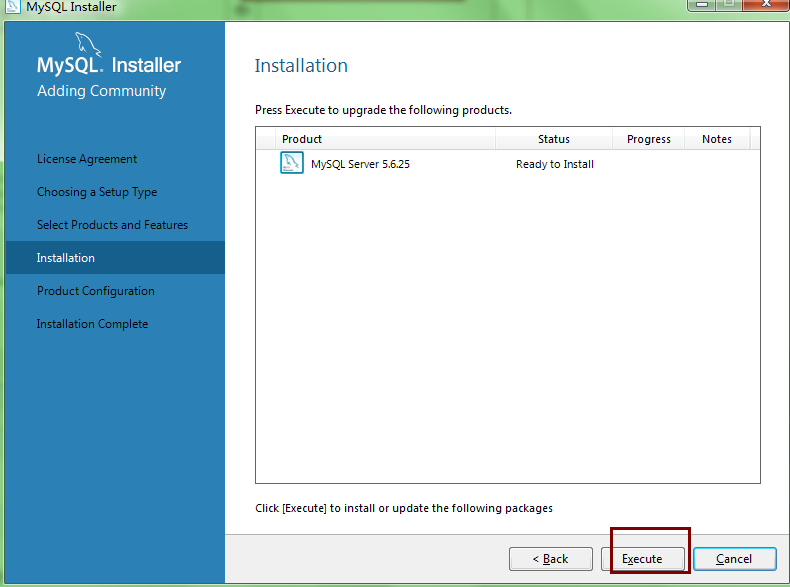Click the MySQL dolphin logo in sidebar
This screenshot has height=587, width=790.
(x=88, y=44)
